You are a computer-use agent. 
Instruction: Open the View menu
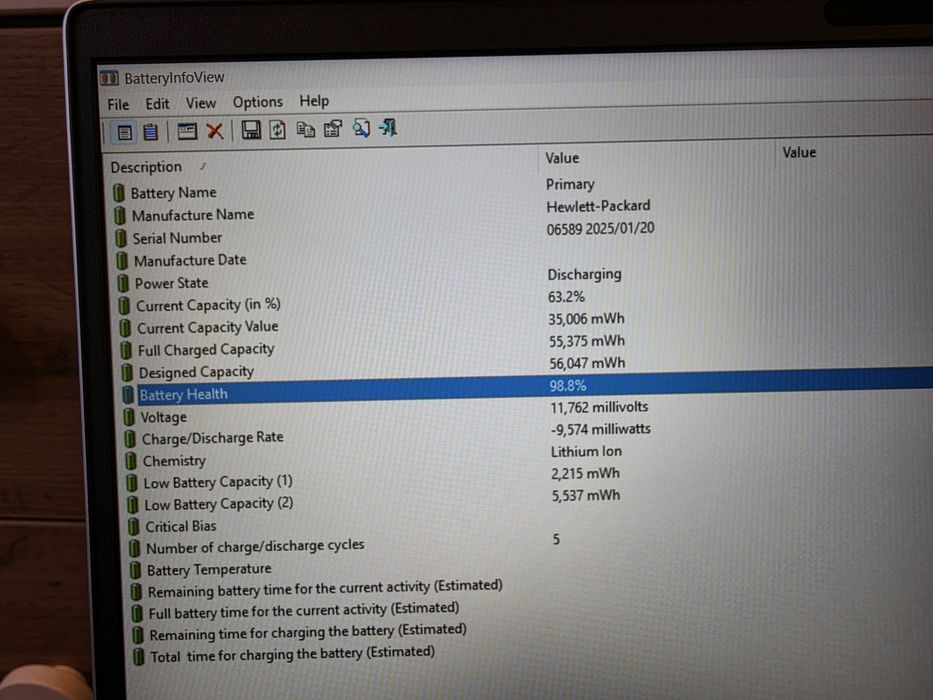click(x=201, y=103)
